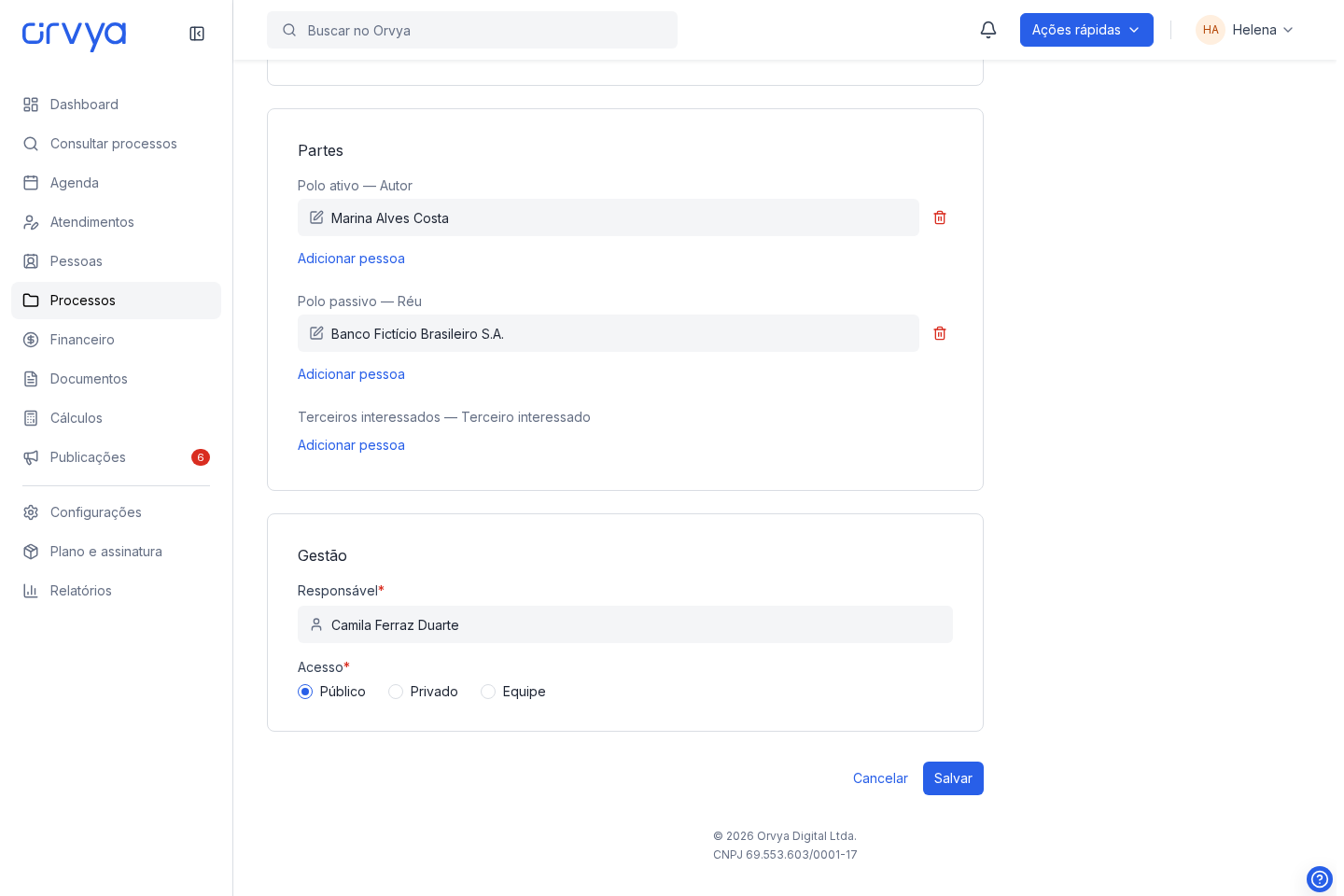
Task: Click Banco Fictício Brasileiro S.A. party field
Action: tap(609, 333)
